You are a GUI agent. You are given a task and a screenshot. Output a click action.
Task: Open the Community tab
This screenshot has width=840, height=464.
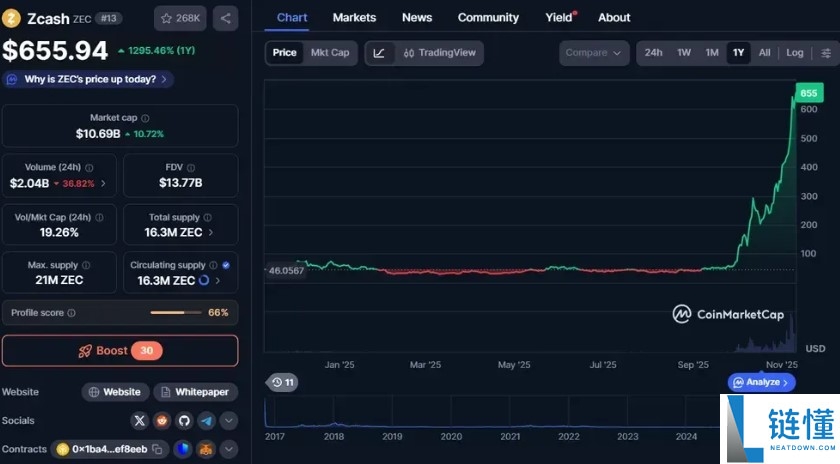pyautogui.click(x=488, y=18)
